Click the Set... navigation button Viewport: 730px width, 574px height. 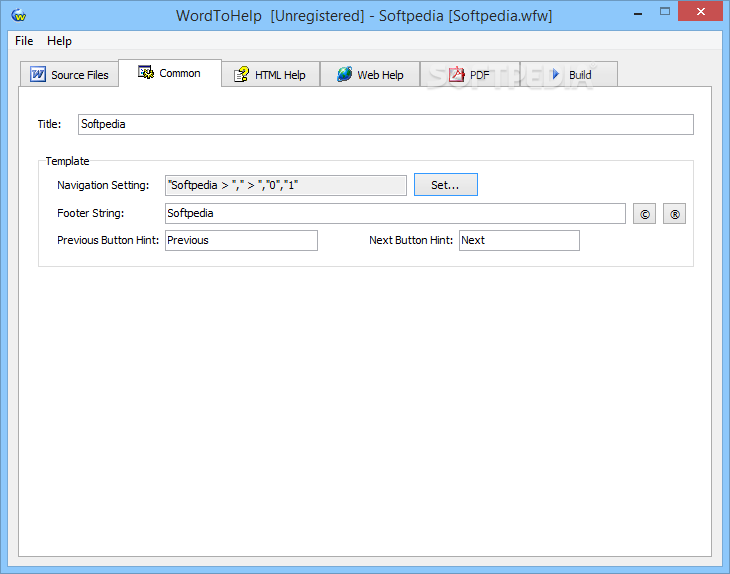(446, 185)
